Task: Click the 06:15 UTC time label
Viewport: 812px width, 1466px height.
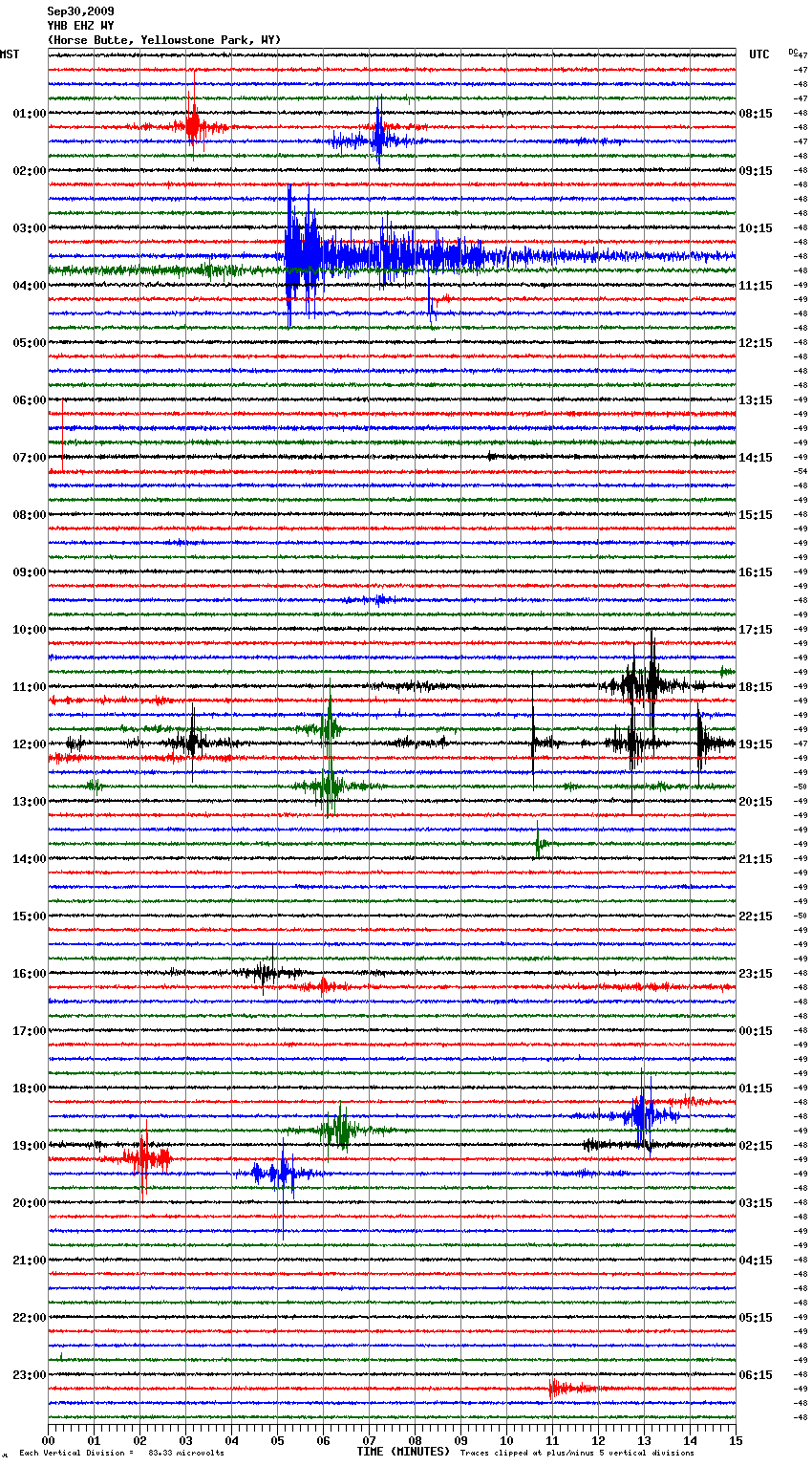Action: point(756,1375)
